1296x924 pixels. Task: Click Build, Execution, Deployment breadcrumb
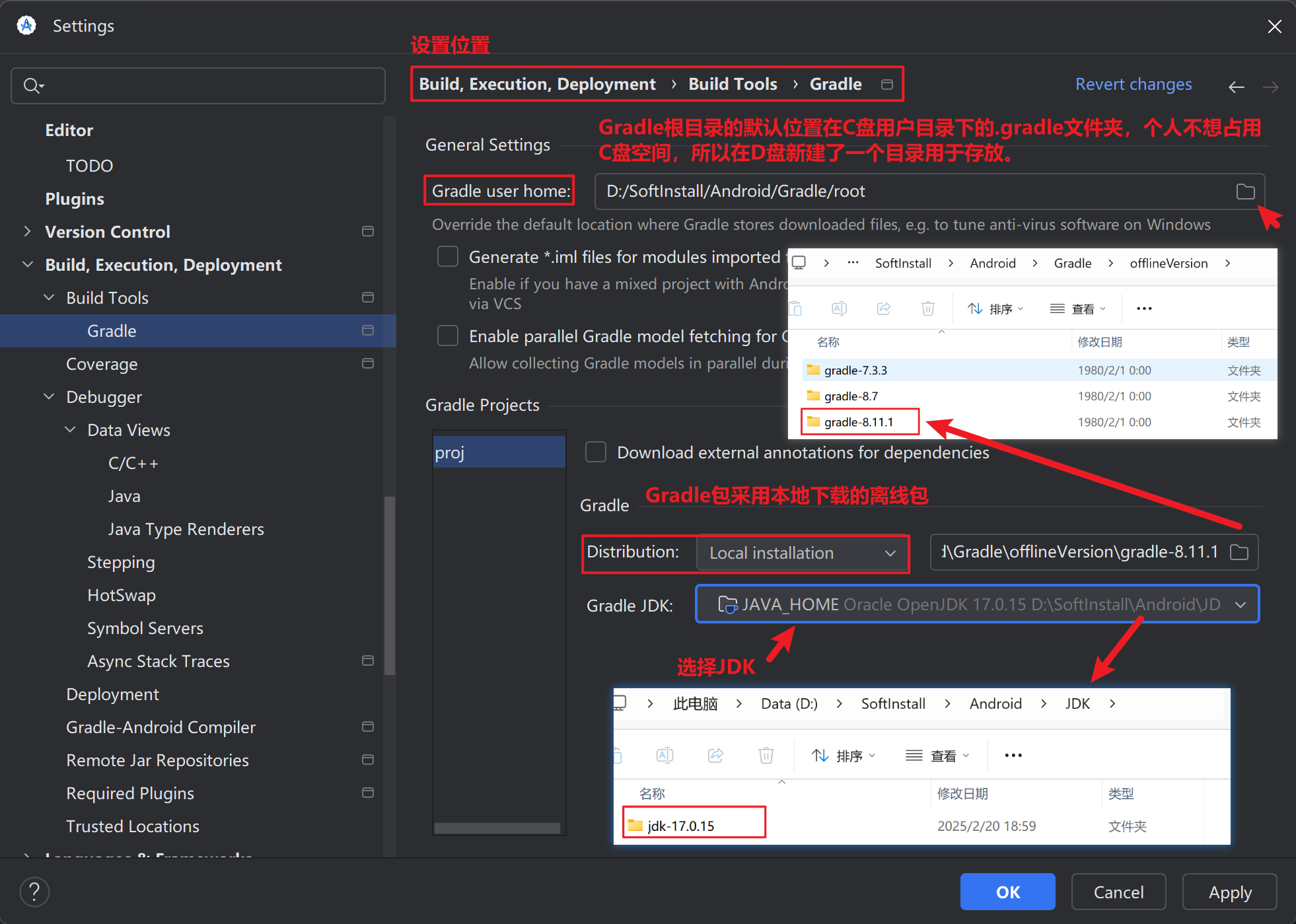click(x=538, y=84)
